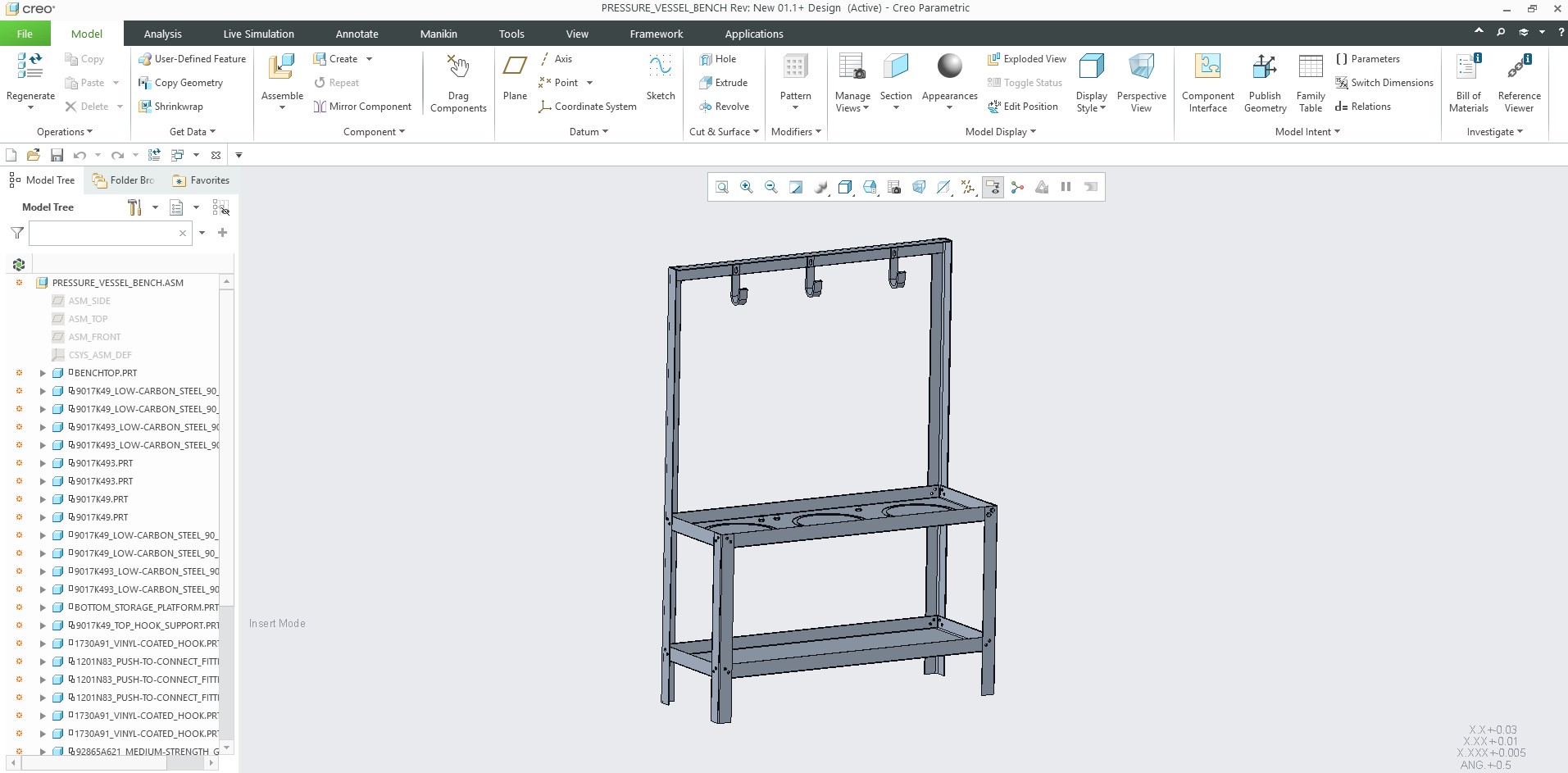
Task: Expand the Create component dropdown
Action: pyautogui.click(x=369, y=59)
